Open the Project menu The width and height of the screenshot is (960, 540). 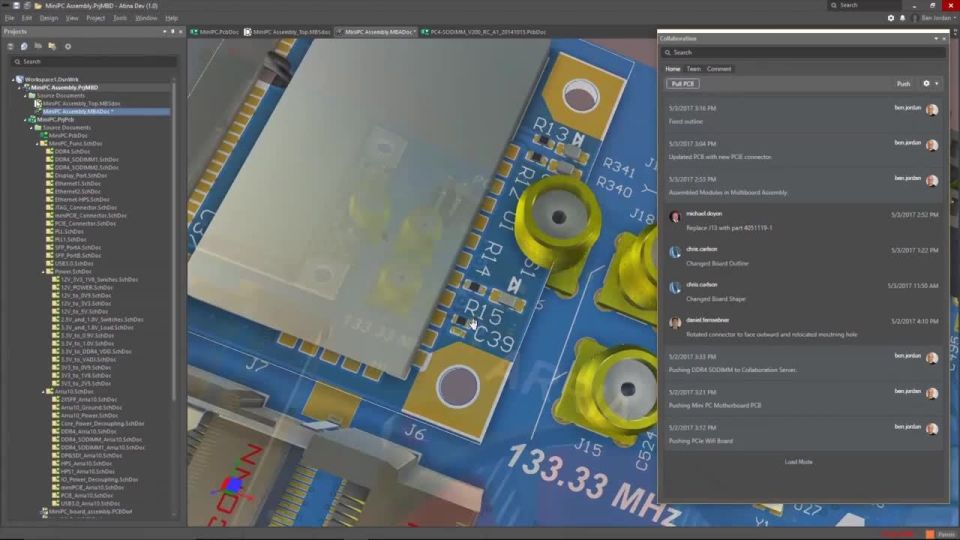(x=96, y=18)
